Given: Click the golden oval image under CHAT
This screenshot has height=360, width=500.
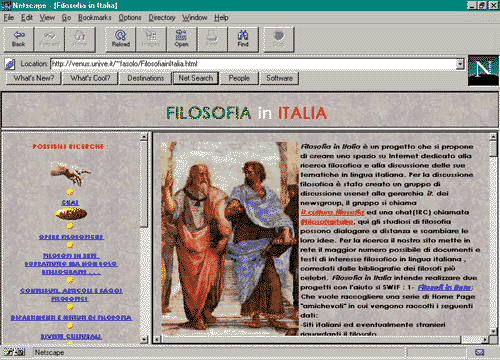Looking at the screenshot, I should click(71, 214).
